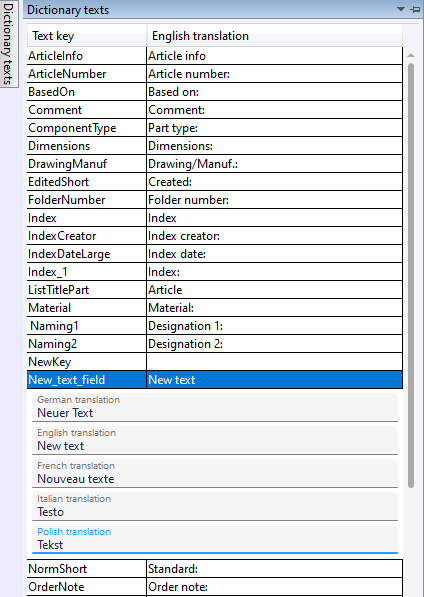Sort by the Text key column header
The image size is (424, 597).
tap(87, 36)
